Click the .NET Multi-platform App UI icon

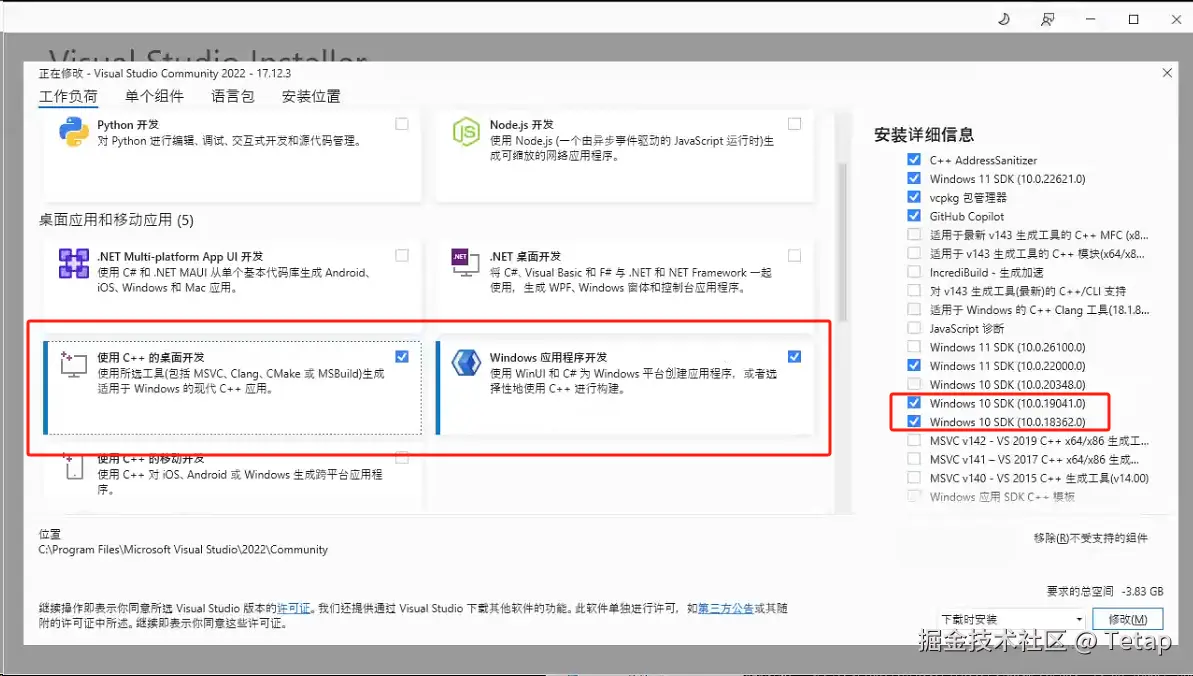coord(74,263)
